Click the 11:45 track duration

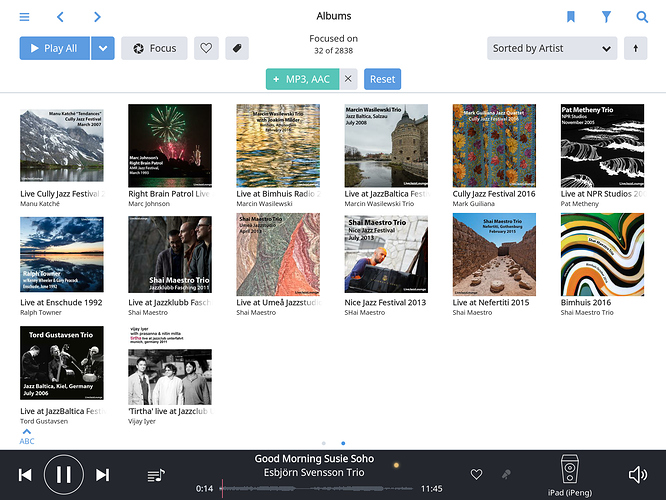coord(432,489)
